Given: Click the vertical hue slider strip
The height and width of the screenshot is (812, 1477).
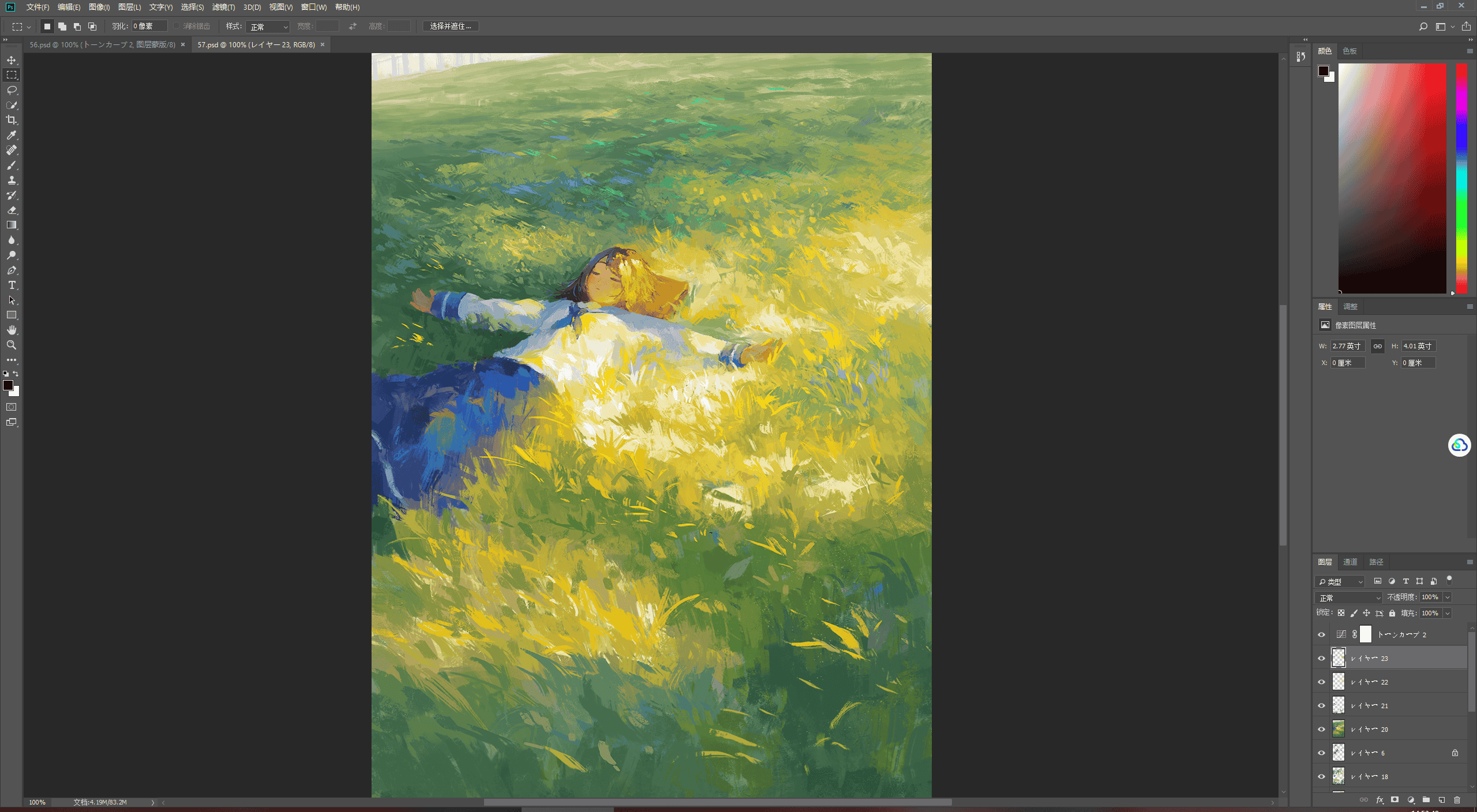Looking at the screenshot, I should 1461,178.
